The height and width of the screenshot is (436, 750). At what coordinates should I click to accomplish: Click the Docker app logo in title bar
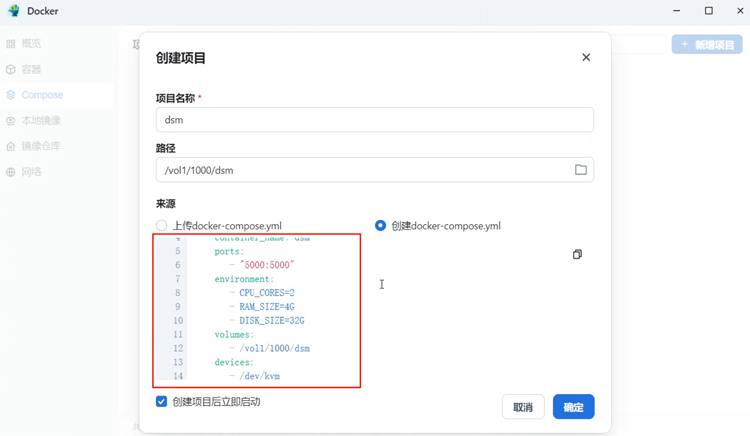[14, 11]
